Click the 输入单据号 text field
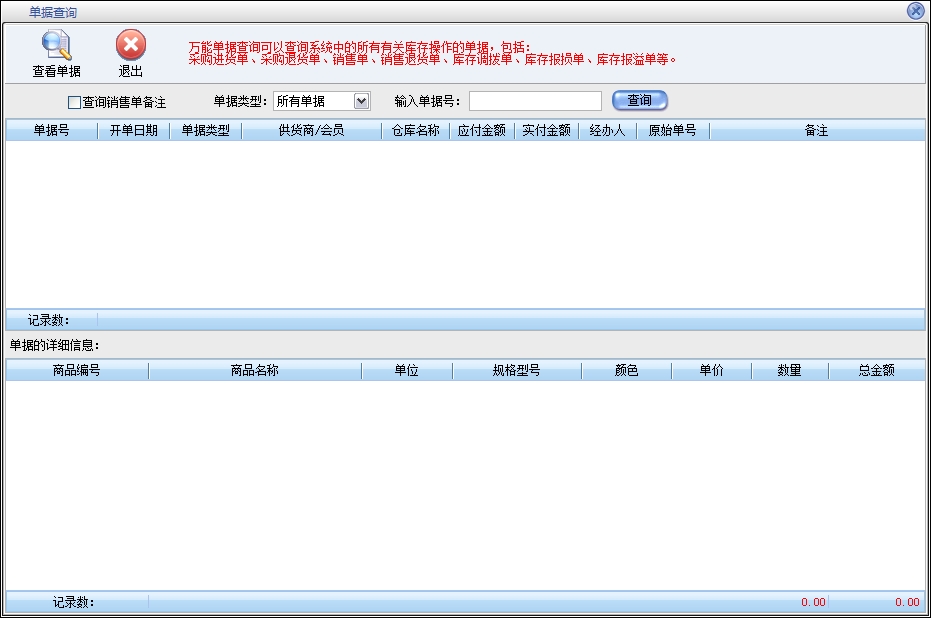Screen dimensions: 931x618 (x=535, y=101)
